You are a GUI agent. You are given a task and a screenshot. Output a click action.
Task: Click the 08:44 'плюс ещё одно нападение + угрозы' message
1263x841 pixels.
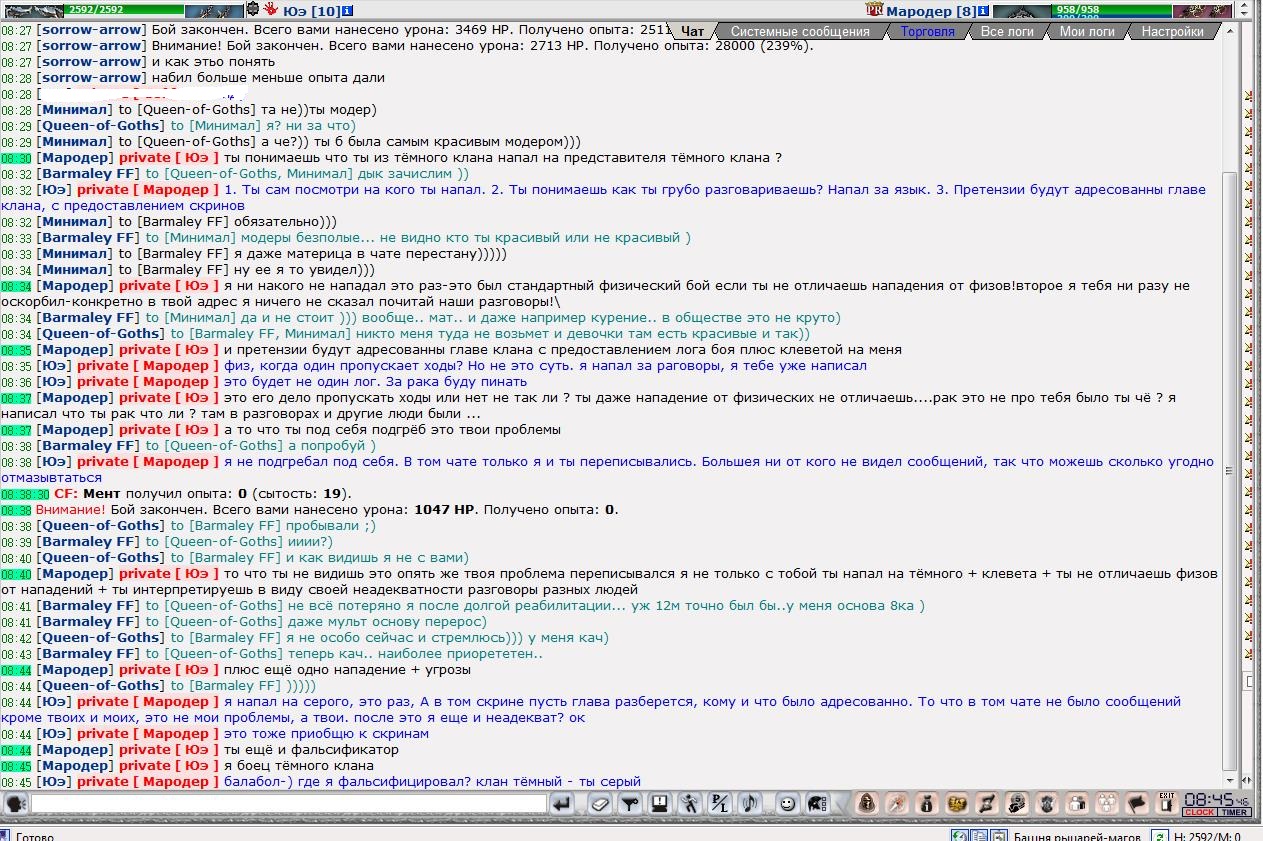click(x=347, y=670)
